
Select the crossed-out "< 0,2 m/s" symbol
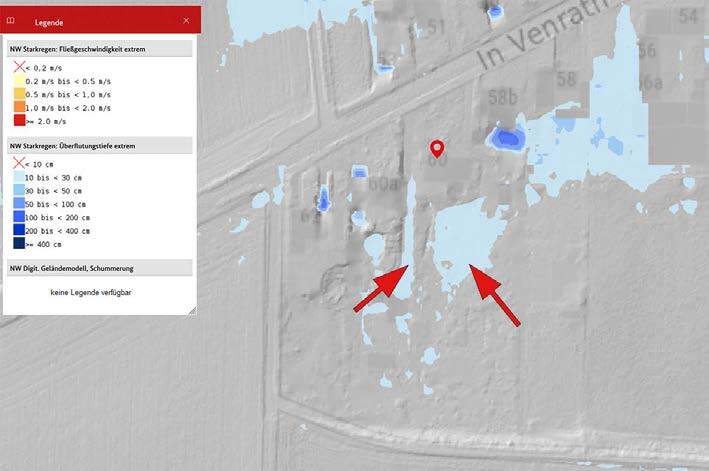[x=19, y=67]
